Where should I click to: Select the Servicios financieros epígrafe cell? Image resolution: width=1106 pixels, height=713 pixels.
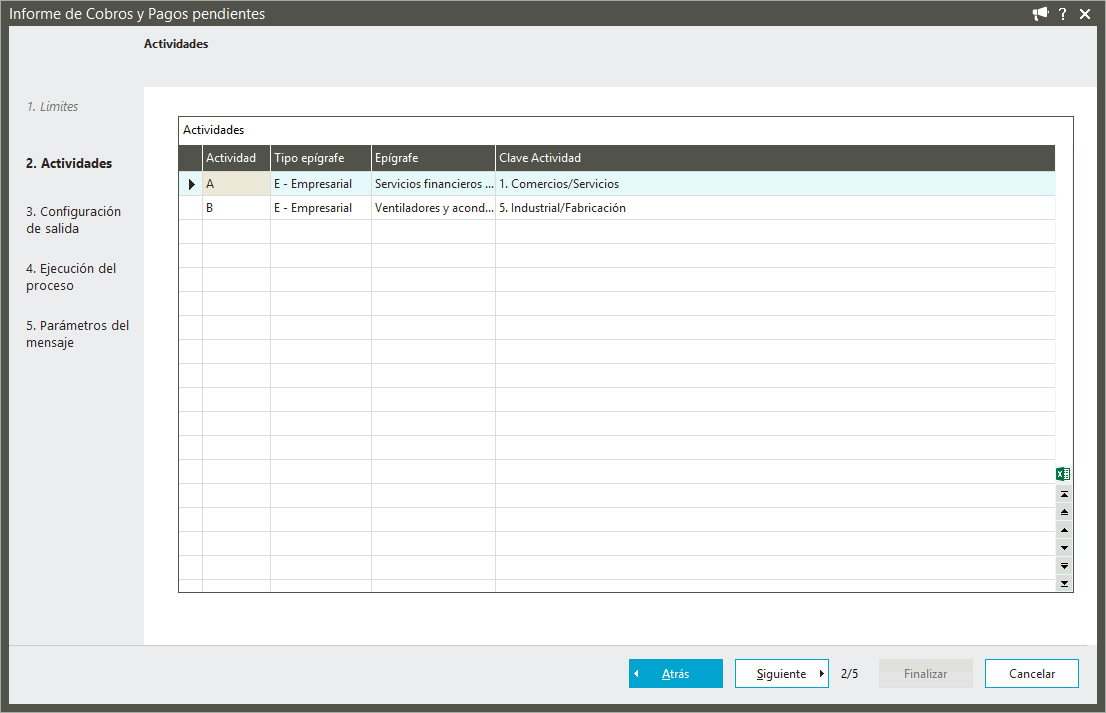click(x=433, y=184)
